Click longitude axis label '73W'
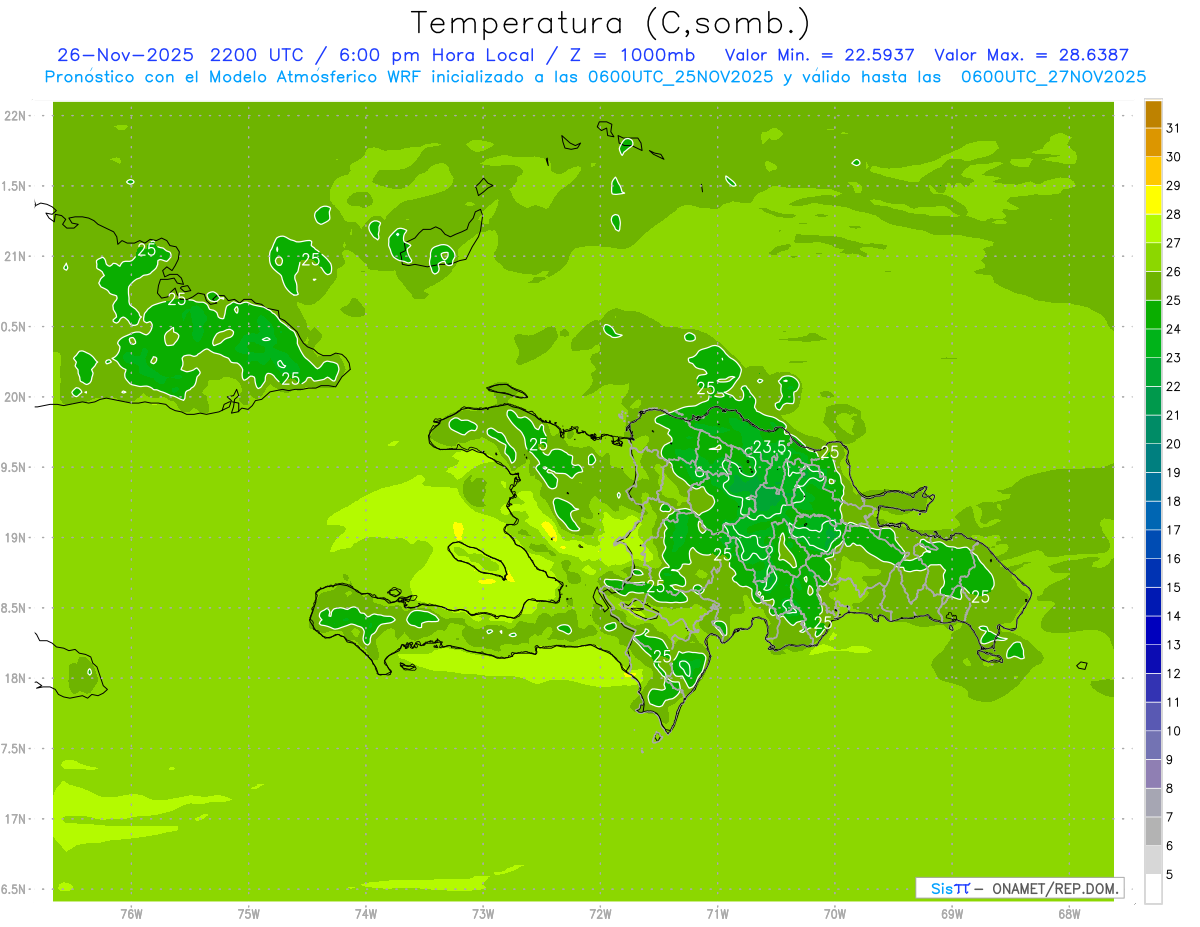 [483, 914]
